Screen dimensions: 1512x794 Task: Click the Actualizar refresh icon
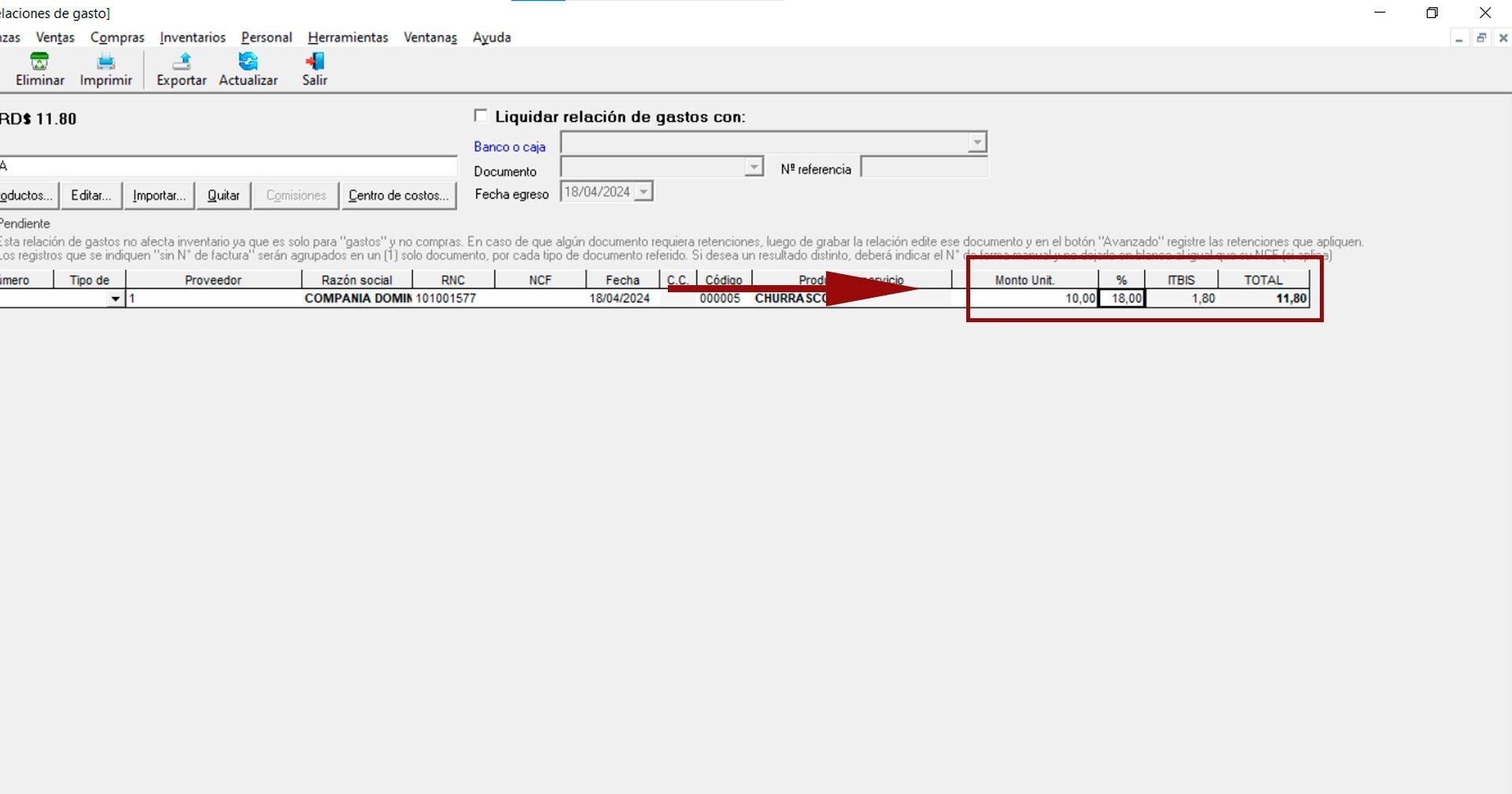pos(248,61)
